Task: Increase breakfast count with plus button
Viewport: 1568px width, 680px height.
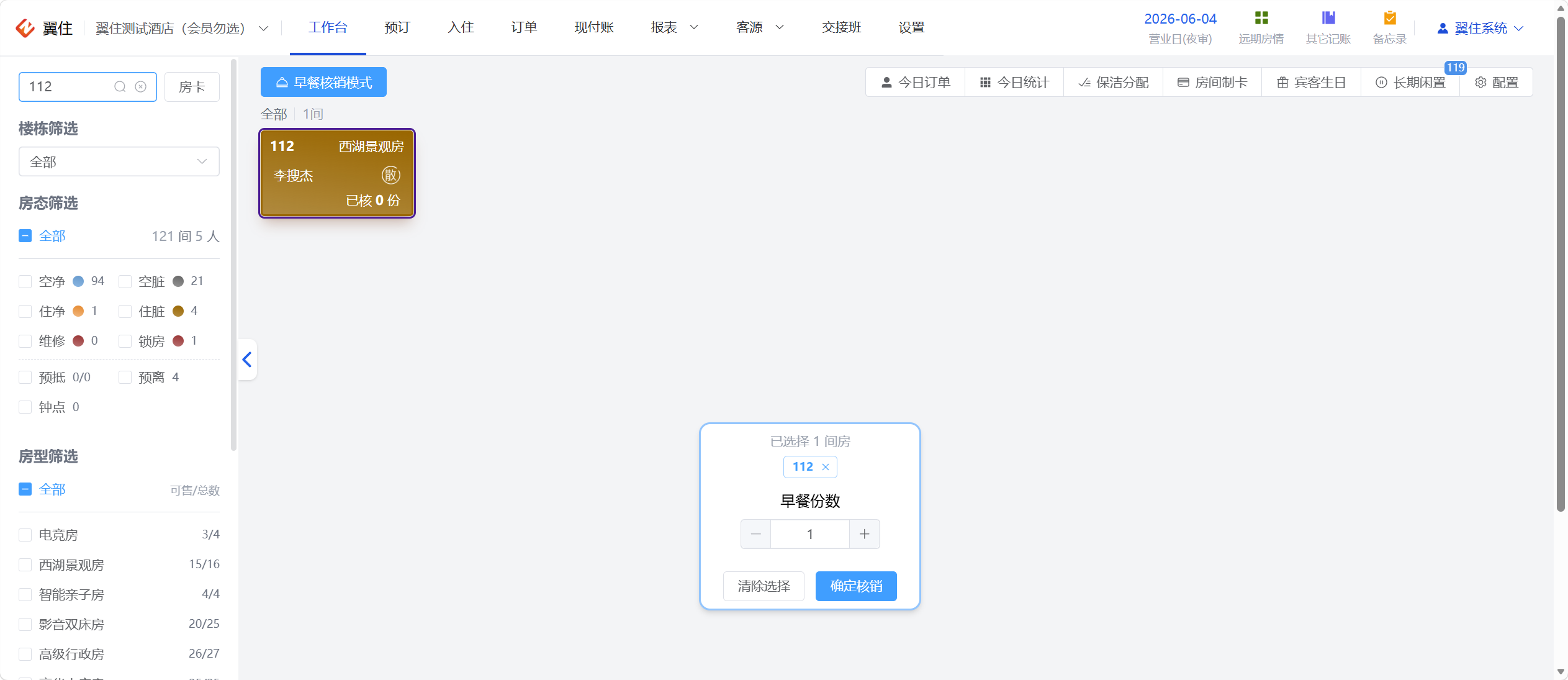Action: coord(864,534)
